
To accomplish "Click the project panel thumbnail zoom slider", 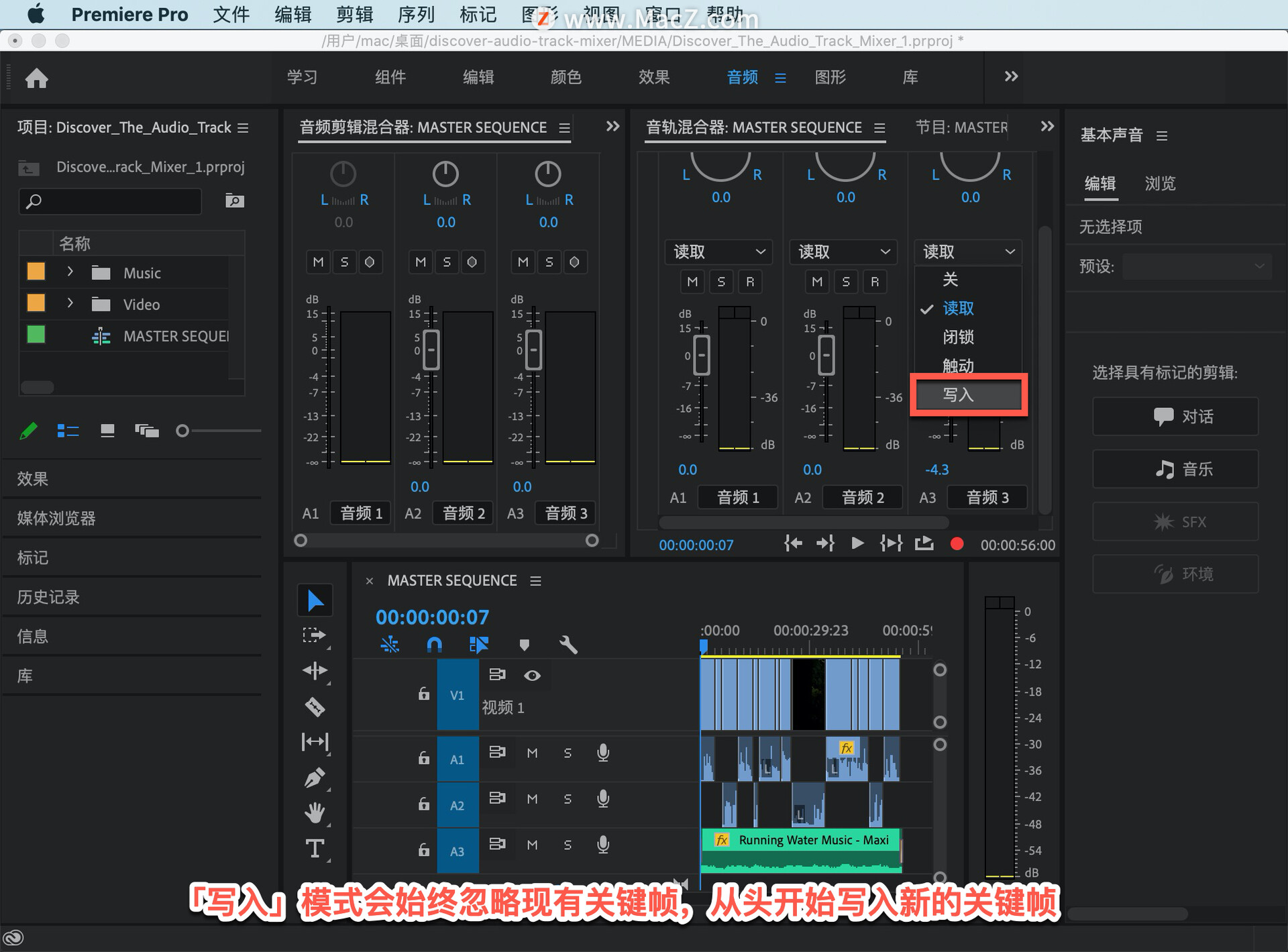I will [182, 431].
